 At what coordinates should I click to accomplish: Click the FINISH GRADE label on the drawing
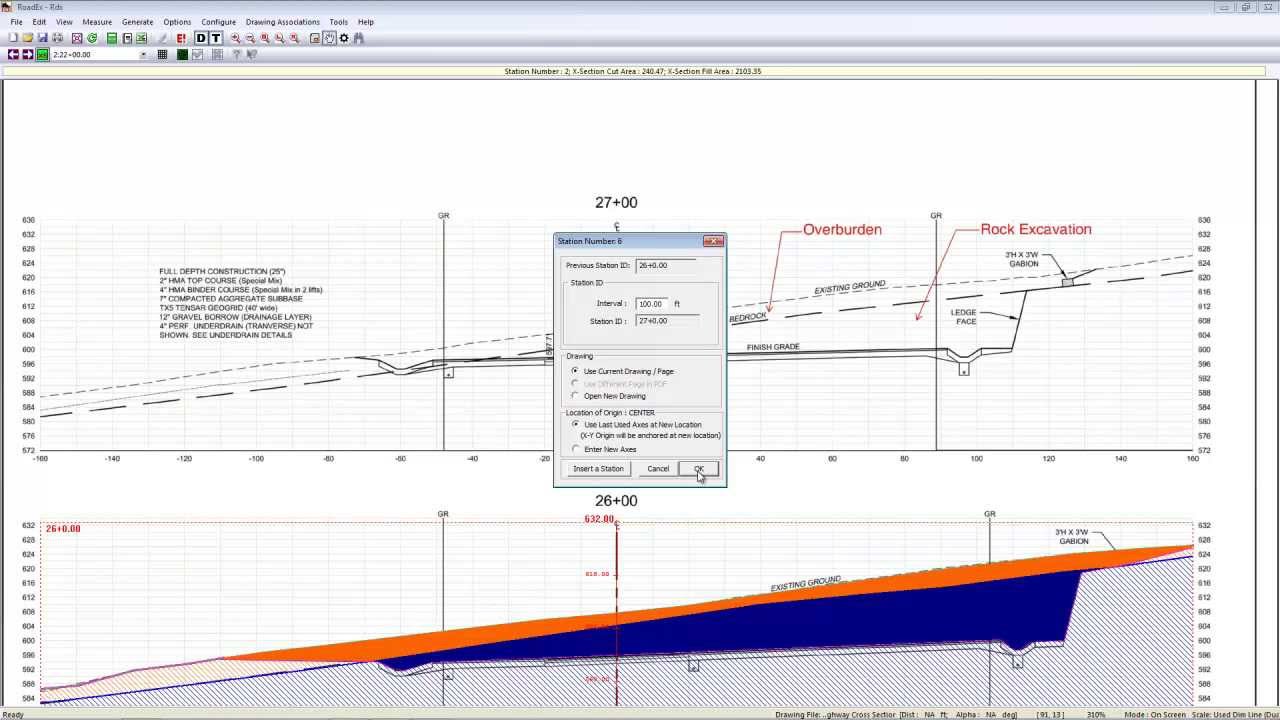tap(773, 347)
